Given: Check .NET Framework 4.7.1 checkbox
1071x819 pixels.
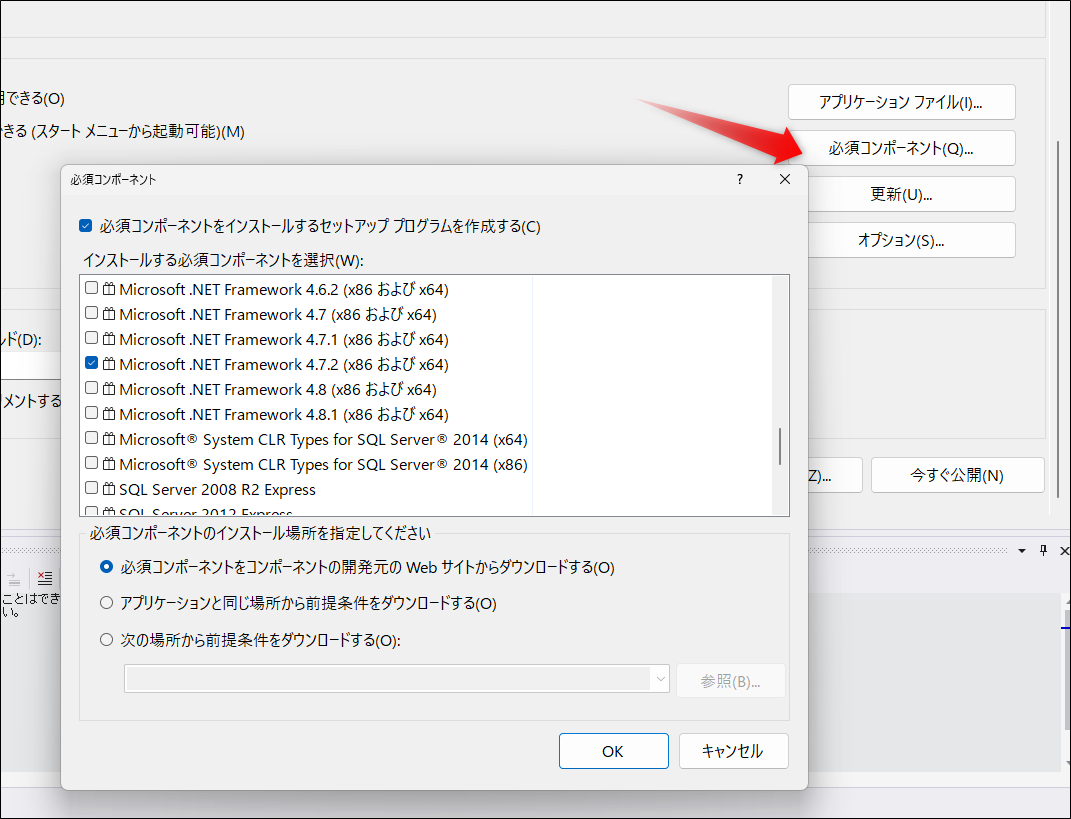Looking at the screenshot, I should 91,338.
